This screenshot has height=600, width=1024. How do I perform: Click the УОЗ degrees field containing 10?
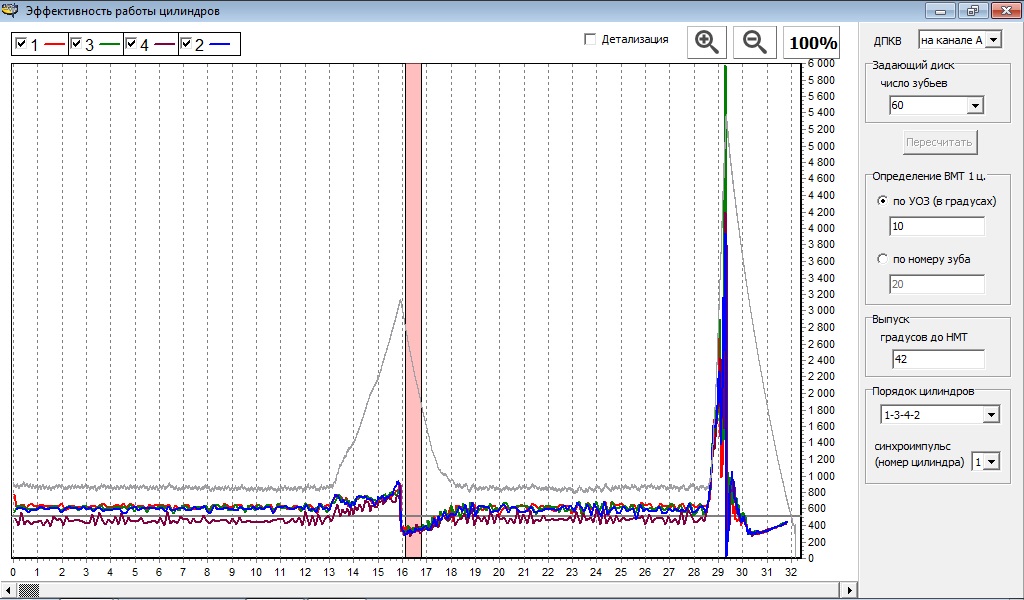click(x=936, y=227)
